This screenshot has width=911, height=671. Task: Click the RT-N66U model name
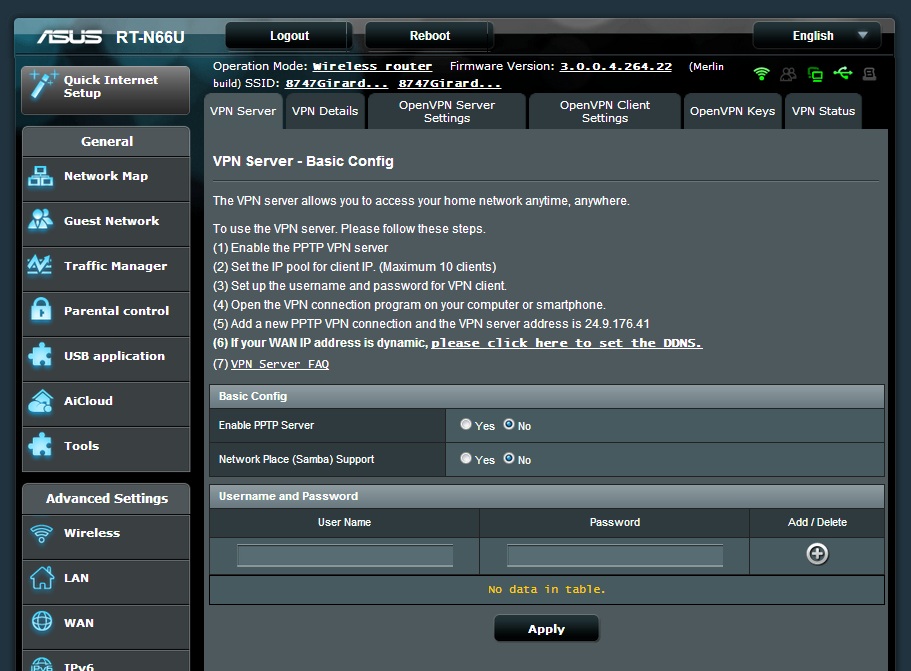[150, 37]
